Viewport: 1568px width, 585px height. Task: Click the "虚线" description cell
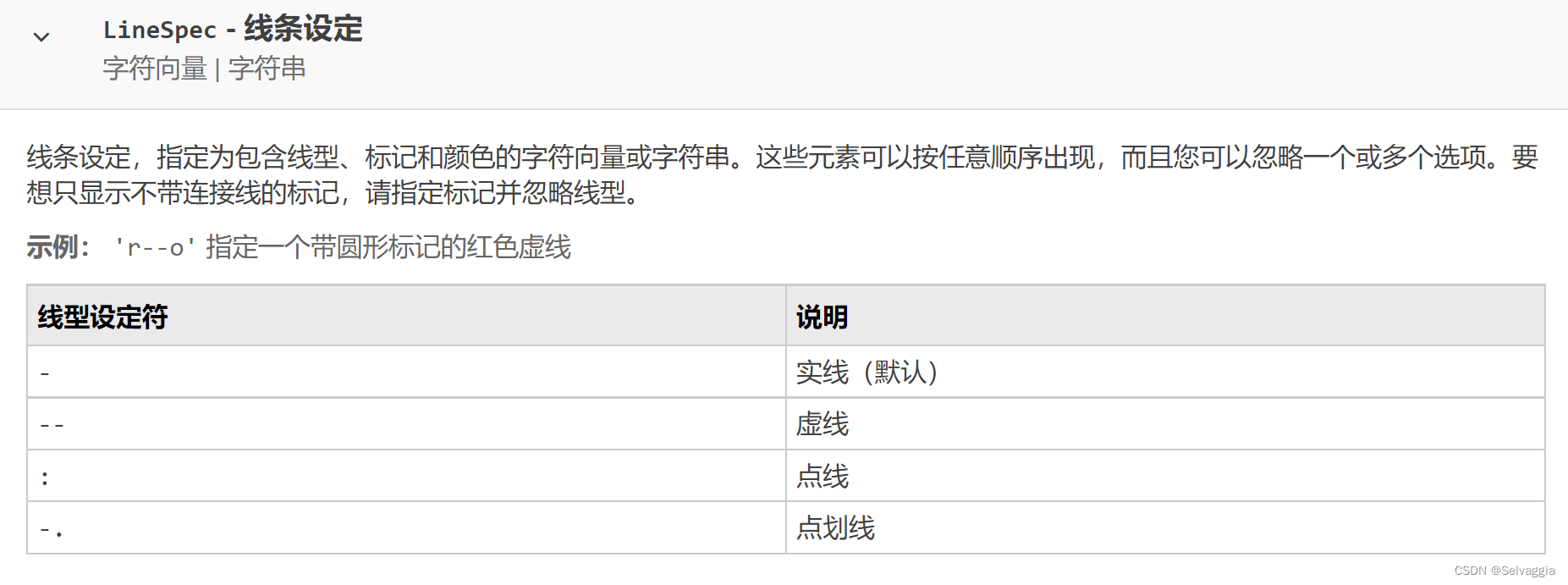click(822, 424)
